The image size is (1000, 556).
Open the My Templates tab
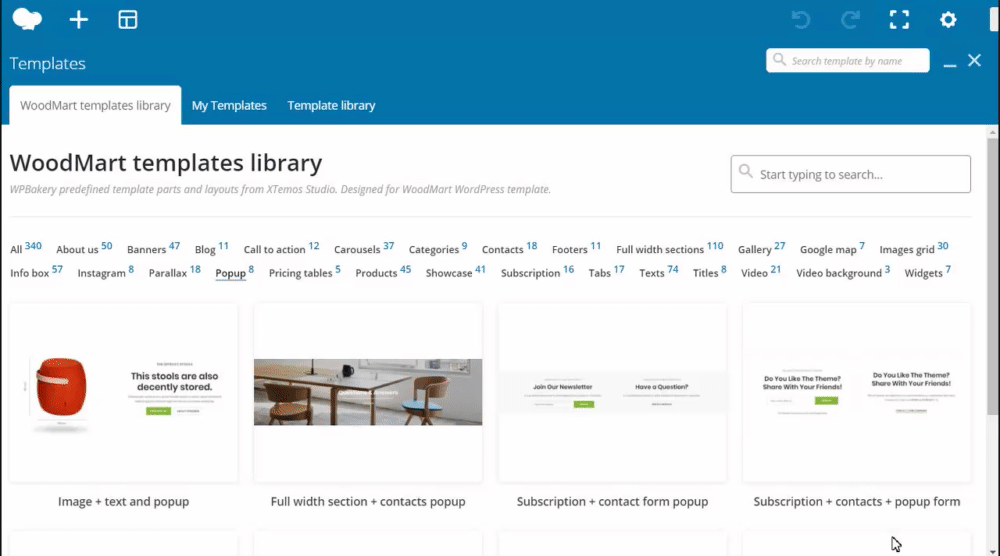tap(229, 105)
